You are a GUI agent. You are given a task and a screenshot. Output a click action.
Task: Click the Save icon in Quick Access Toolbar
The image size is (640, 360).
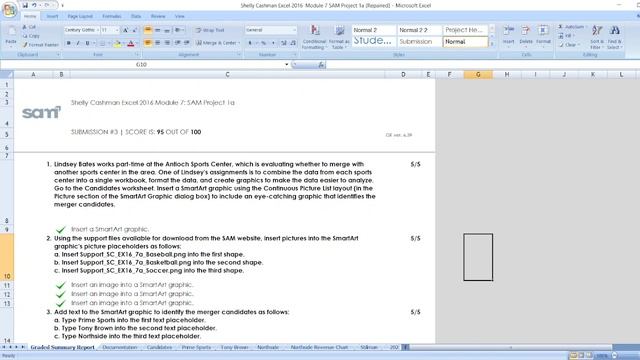[x=25, y=5]
